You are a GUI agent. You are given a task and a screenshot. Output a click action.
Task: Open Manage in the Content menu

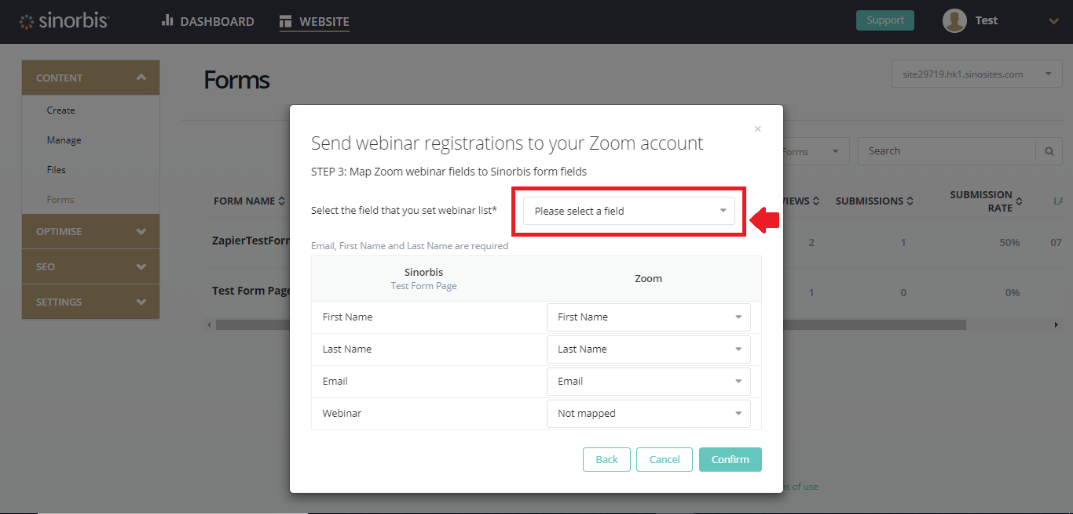[64, 140]
